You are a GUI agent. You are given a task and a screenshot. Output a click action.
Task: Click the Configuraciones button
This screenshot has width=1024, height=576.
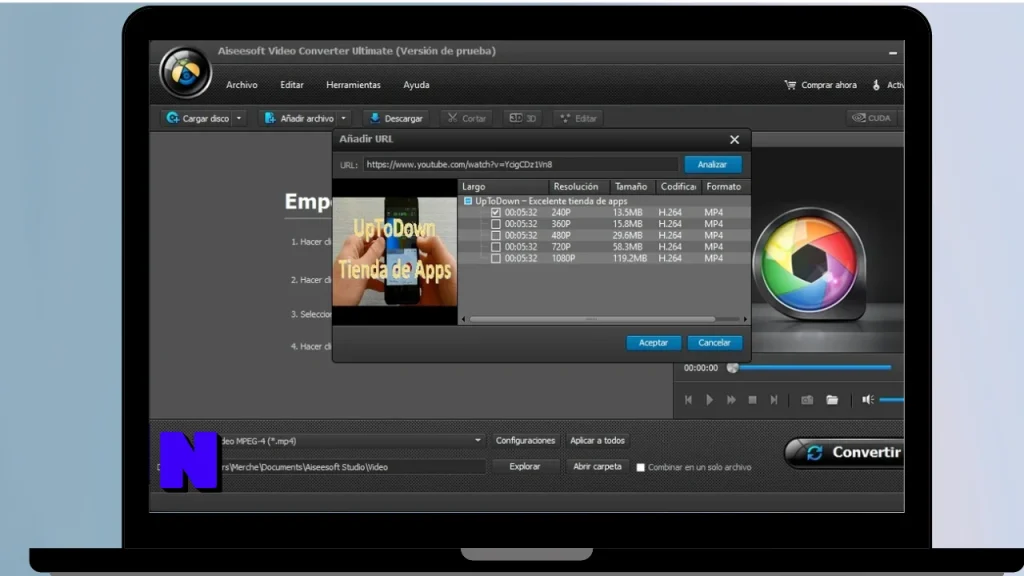(x=525, y=441)
